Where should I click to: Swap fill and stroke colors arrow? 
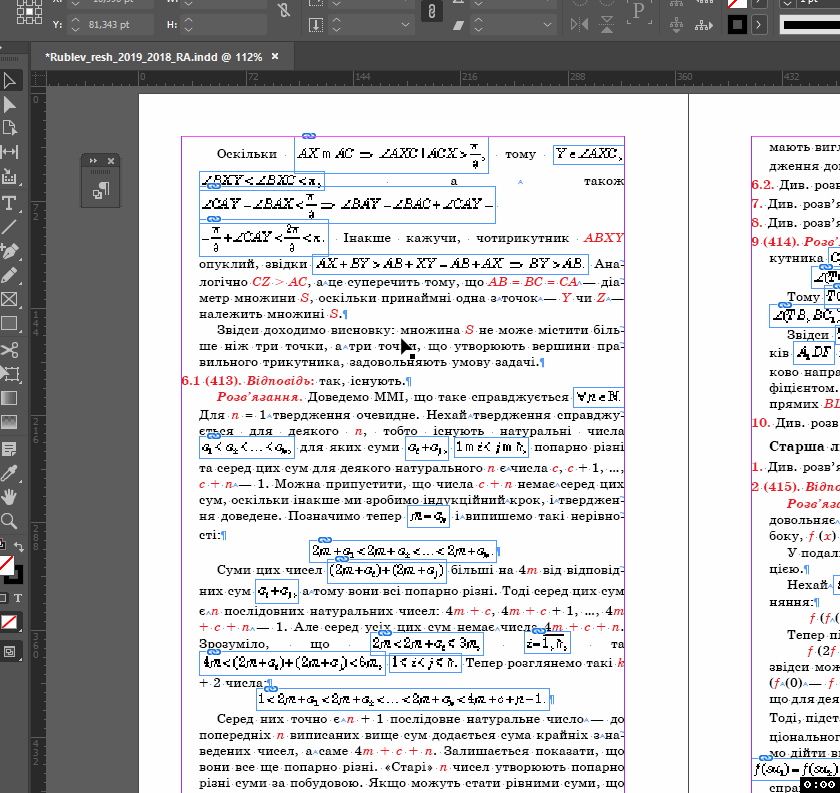click(19, 547)
